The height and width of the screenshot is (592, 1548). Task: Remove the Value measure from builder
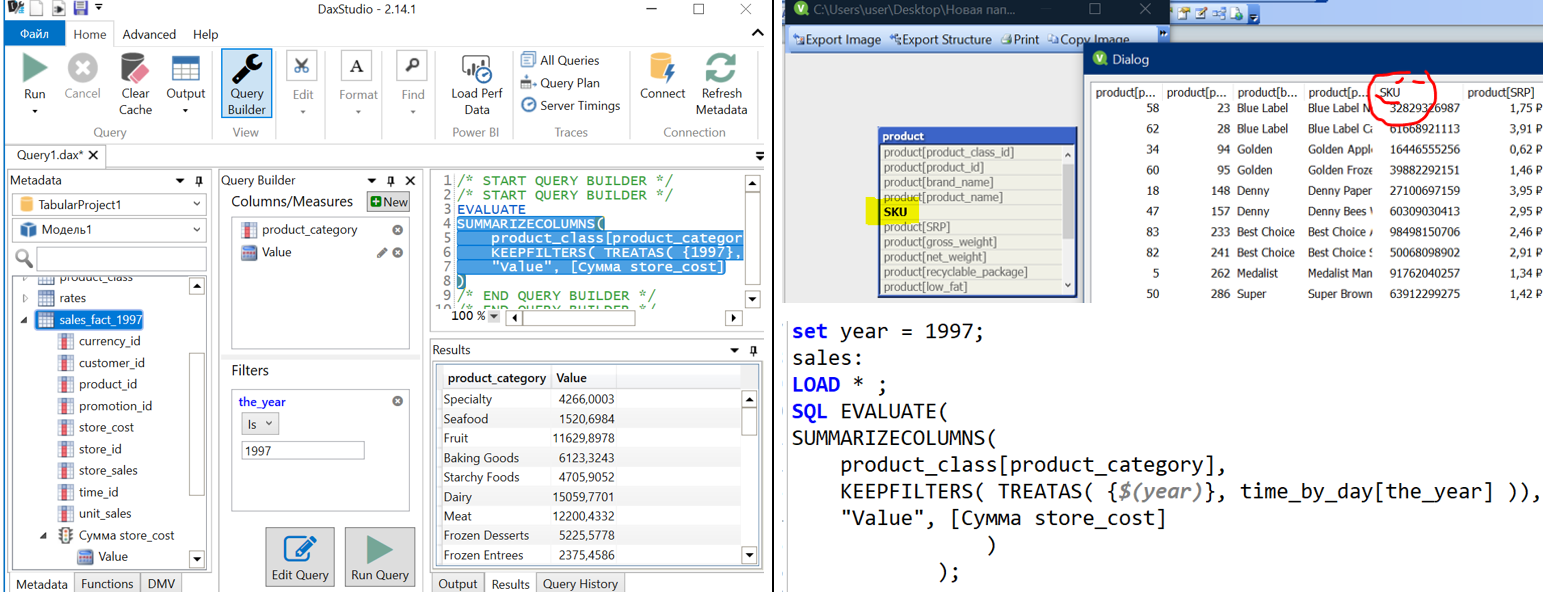(x=398, y=253)
